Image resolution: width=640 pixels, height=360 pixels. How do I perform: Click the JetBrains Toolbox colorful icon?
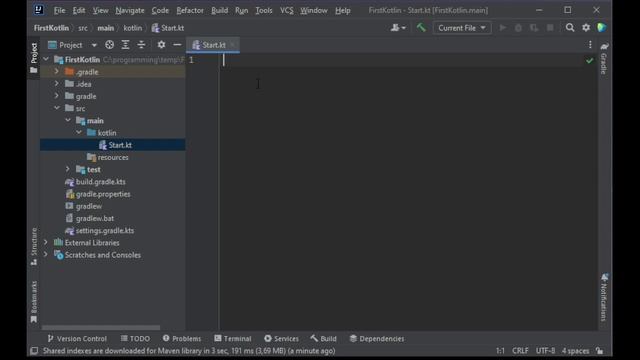coord(602,28)
